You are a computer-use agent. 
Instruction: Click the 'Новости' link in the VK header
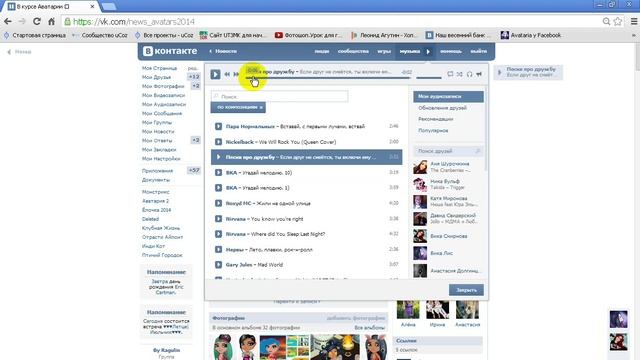tap(223, 51)
